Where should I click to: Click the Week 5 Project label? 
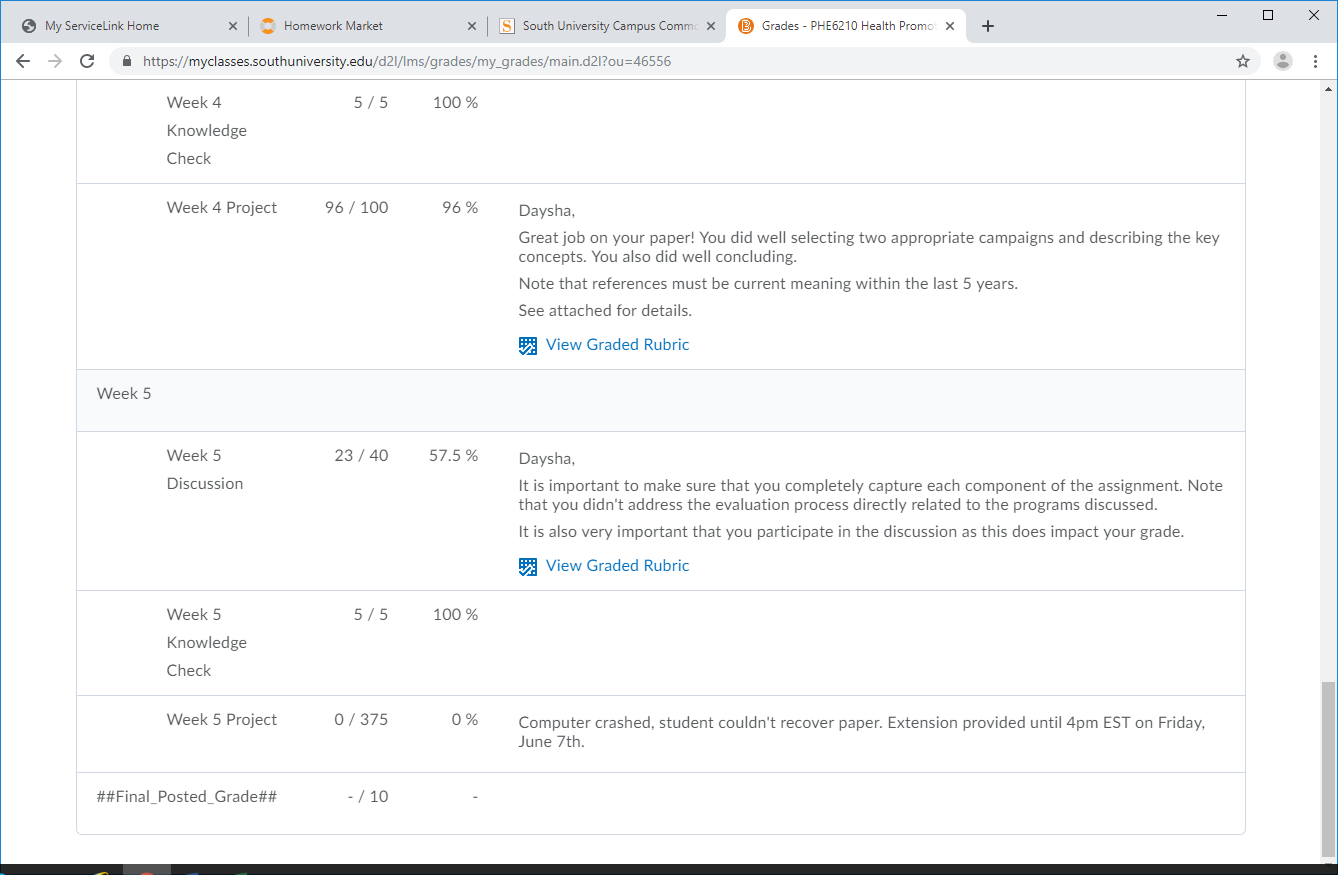(x=222, y=719)
